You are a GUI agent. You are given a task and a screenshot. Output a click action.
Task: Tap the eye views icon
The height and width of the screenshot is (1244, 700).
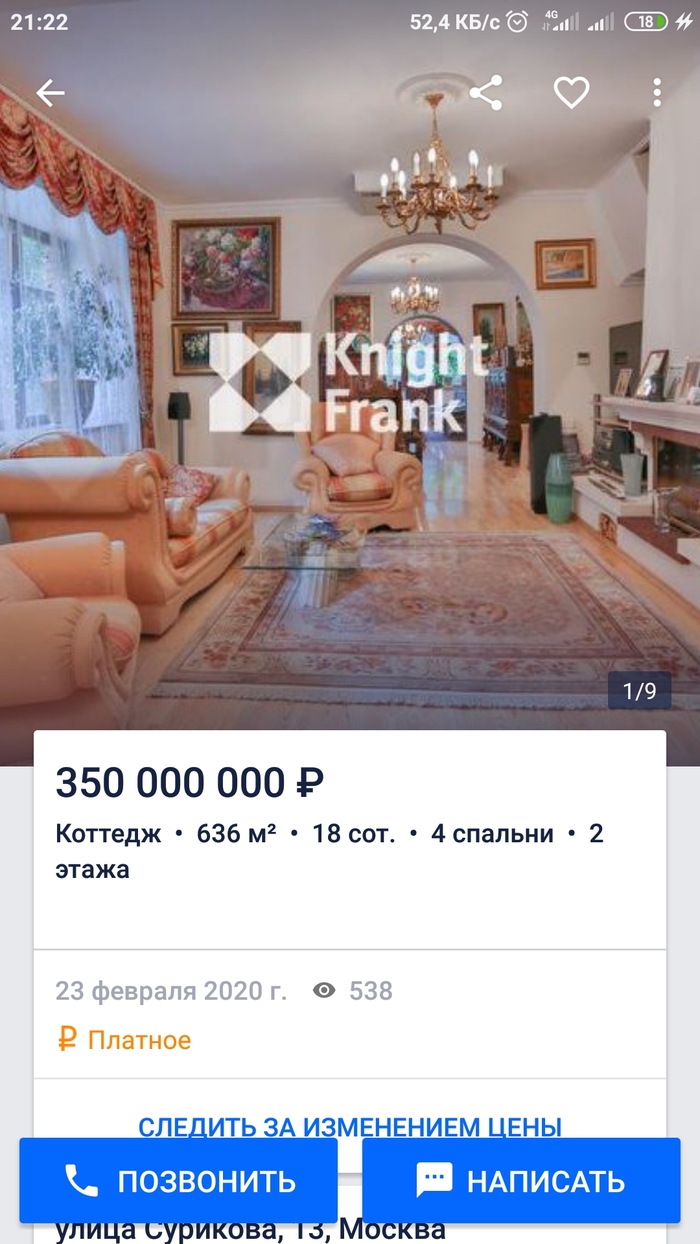324,991
